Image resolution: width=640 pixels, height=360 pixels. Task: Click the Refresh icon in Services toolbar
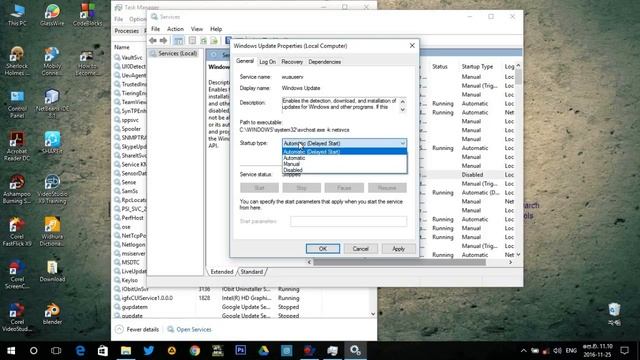click(x=203, y=40)
